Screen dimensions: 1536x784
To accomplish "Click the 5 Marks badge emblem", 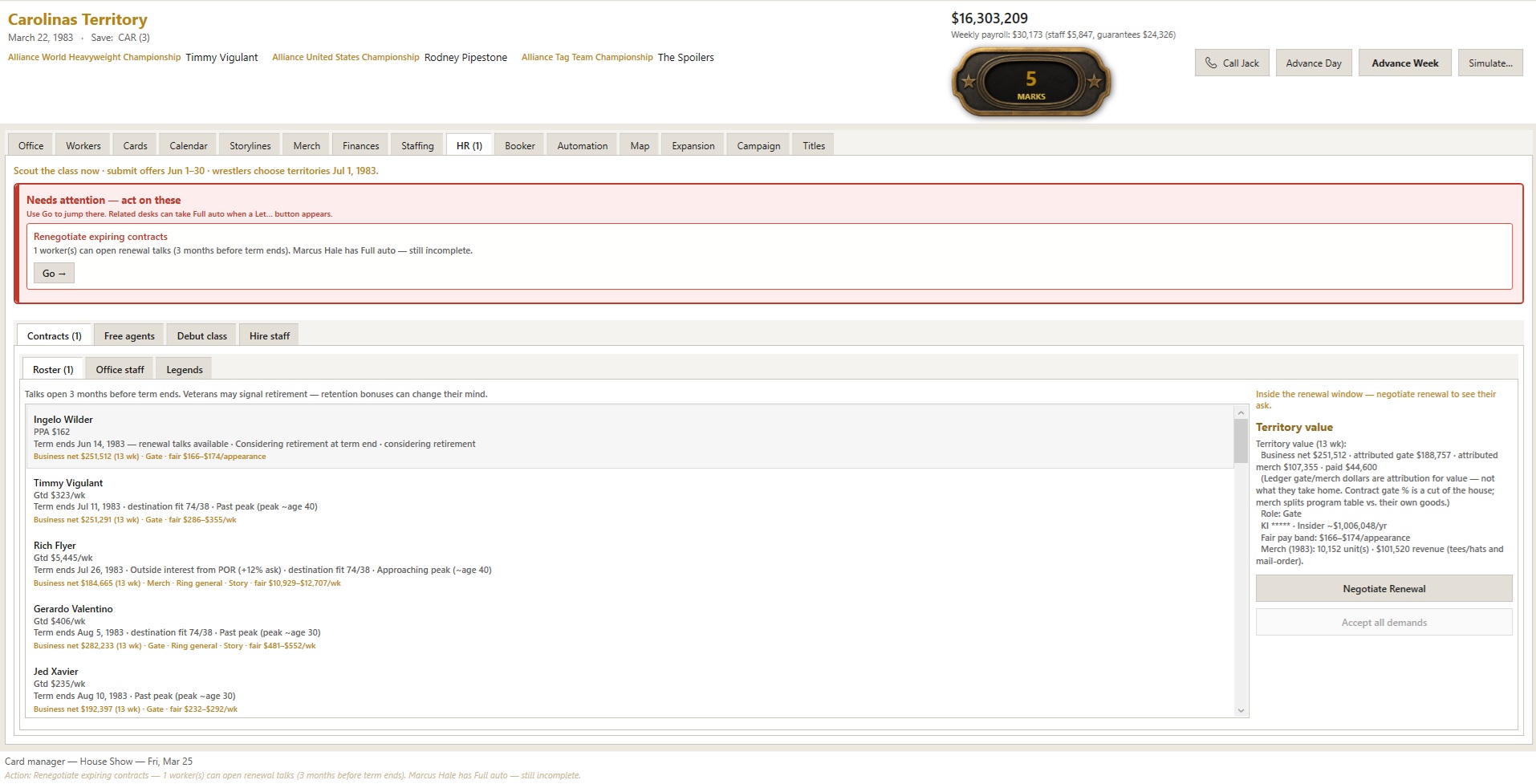I will click(x=1031, y=81).
